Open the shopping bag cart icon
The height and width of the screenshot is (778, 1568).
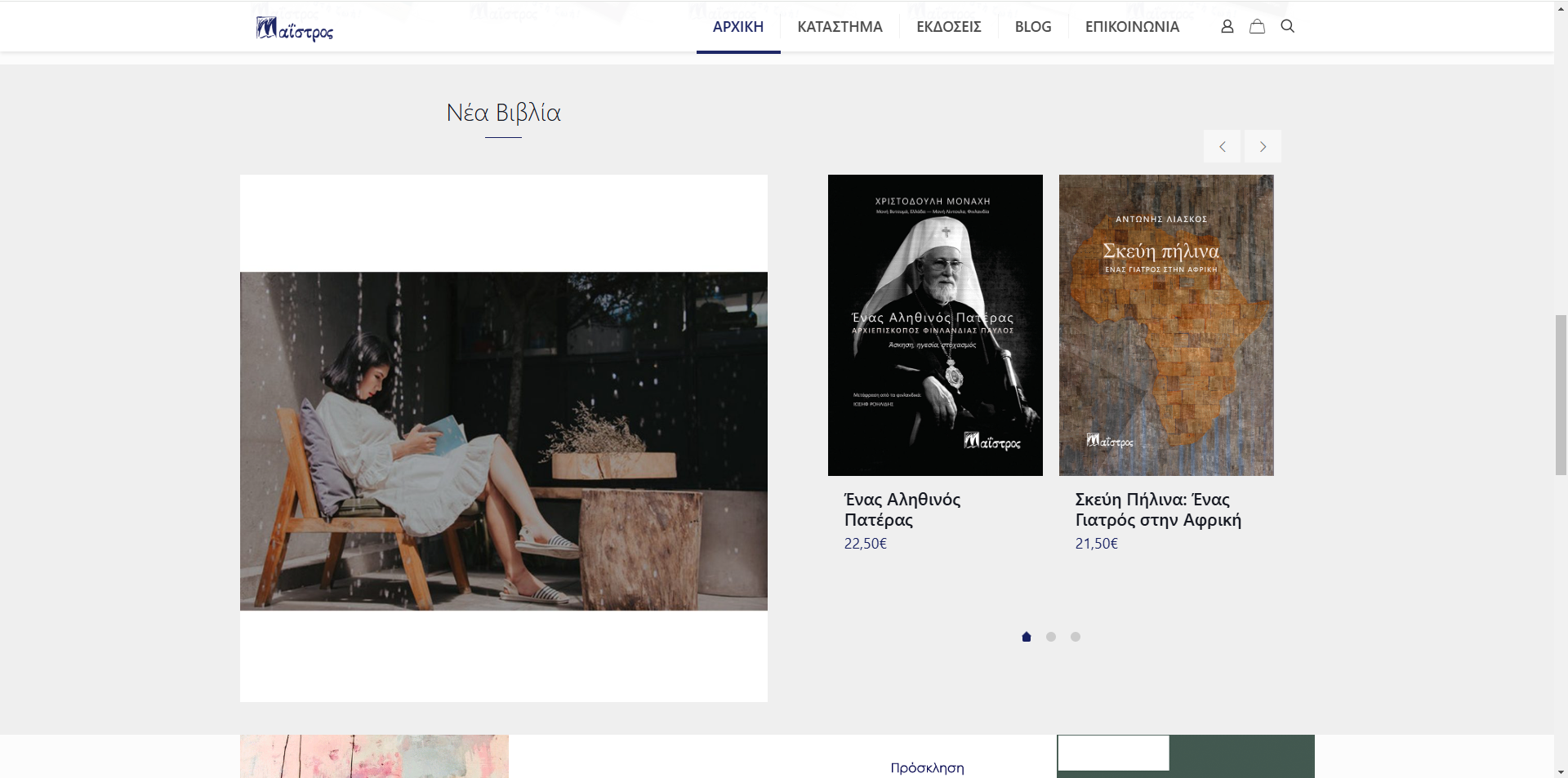click(x=1257, y=26)
